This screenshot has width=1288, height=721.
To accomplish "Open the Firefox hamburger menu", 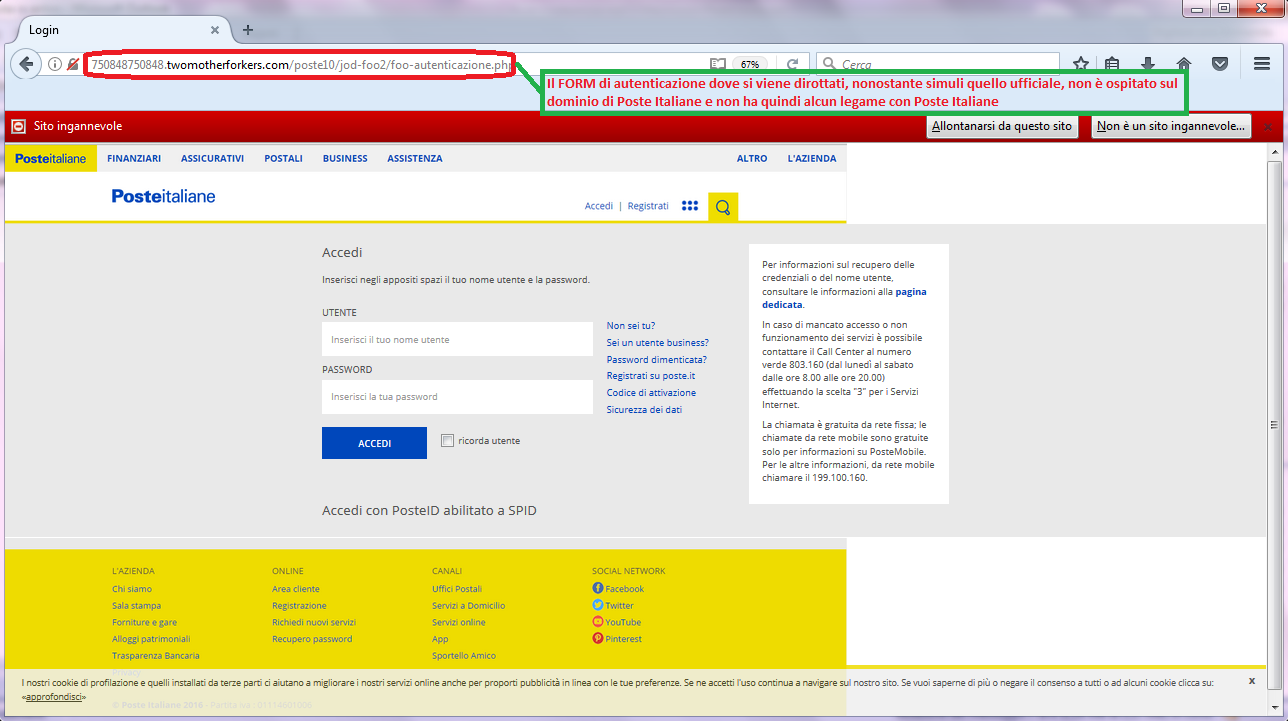I will pyautogui.click(x=1262, y=64).
